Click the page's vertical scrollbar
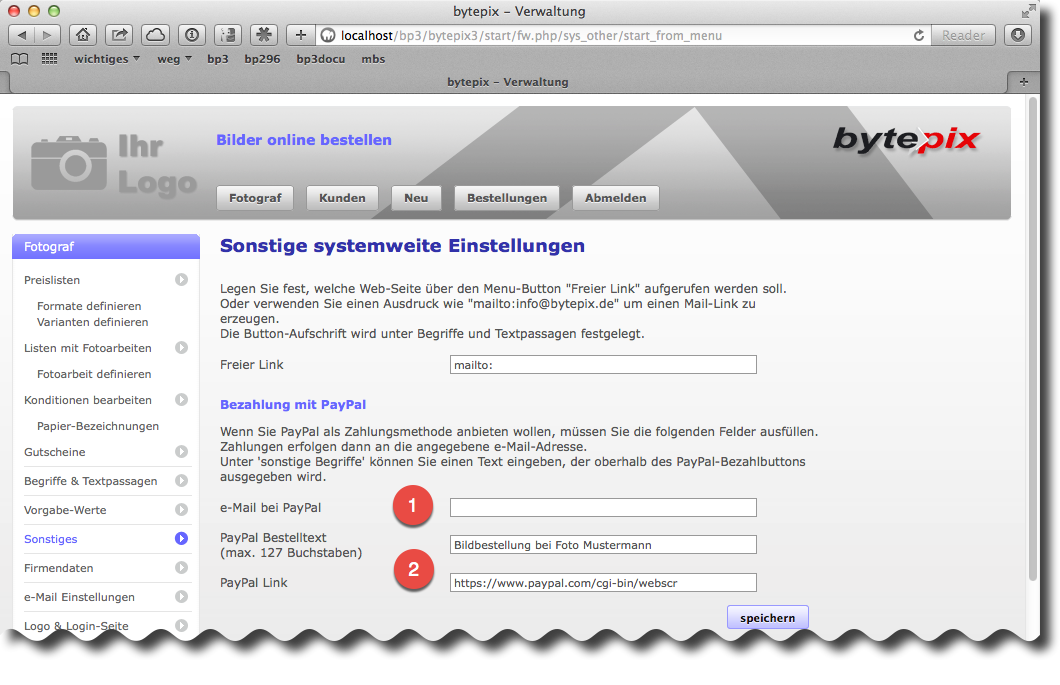The height and width of the screenshot is (685, 1060). [1032, 338]
